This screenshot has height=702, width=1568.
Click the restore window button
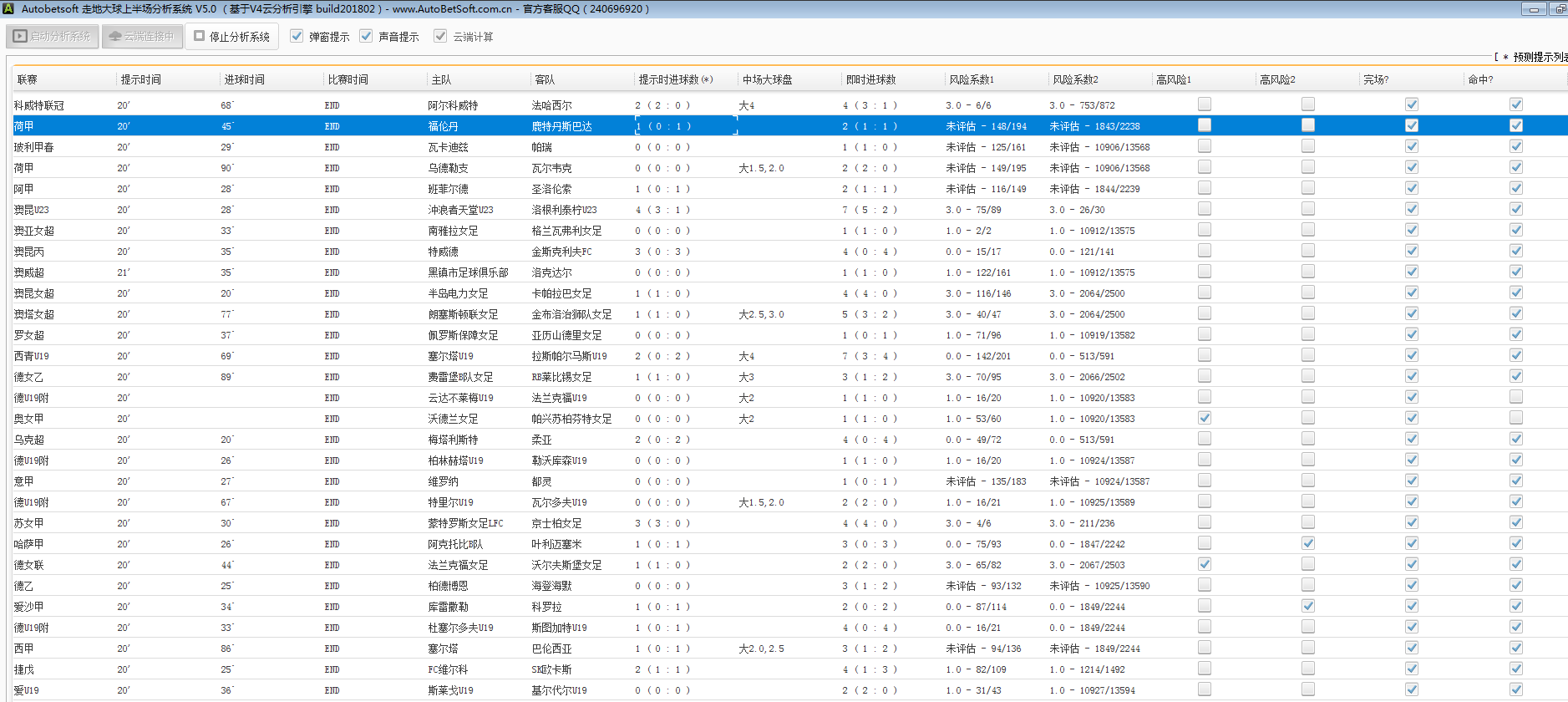click(x=1559, y=9)
